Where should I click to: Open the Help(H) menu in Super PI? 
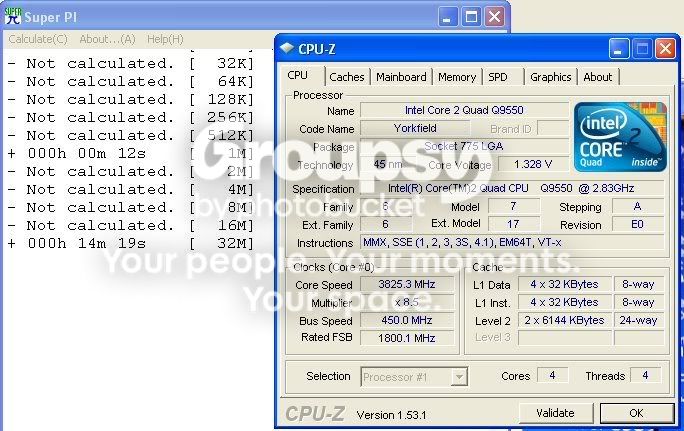[165, 39]
